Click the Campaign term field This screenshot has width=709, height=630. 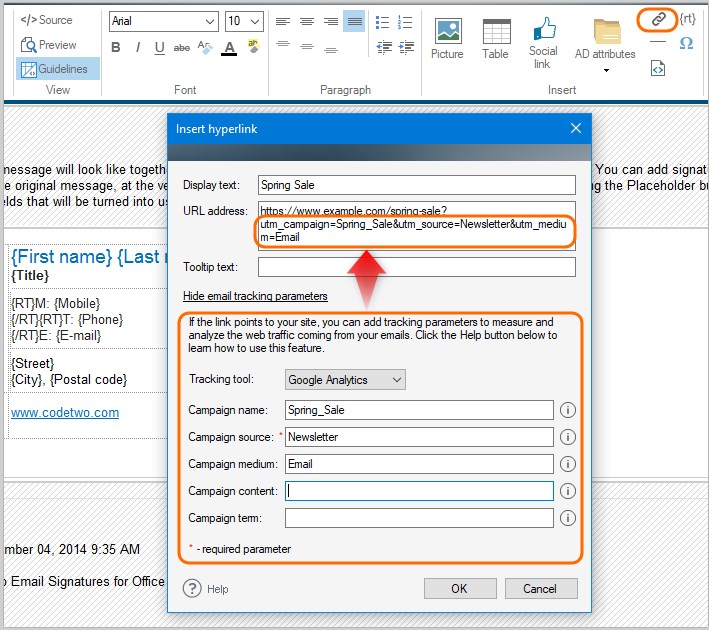(419, 518)
